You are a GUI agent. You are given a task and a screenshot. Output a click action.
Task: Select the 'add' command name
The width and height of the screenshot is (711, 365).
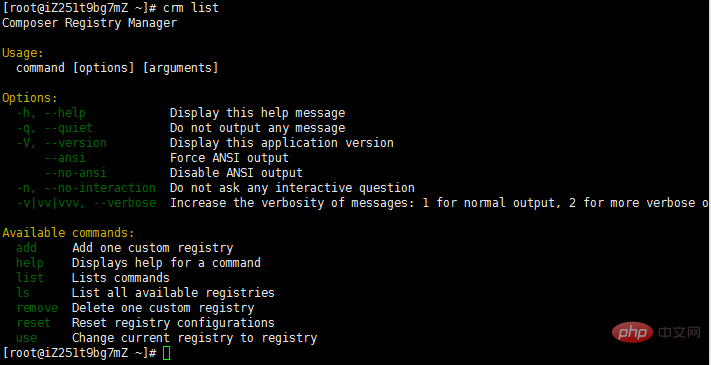click(x=26, y=248)
